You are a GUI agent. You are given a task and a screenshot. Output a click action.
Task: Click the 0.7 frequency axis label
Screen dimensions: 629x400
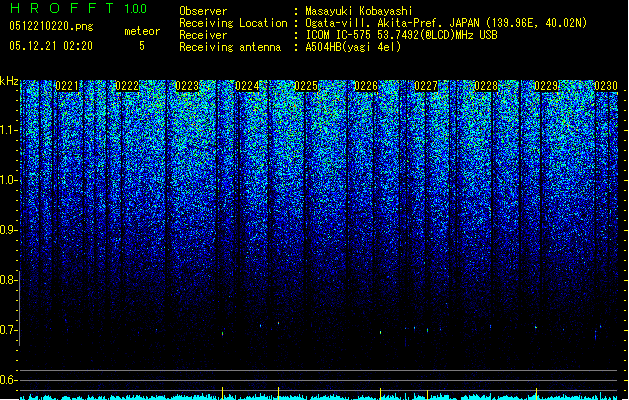(9, 330)
